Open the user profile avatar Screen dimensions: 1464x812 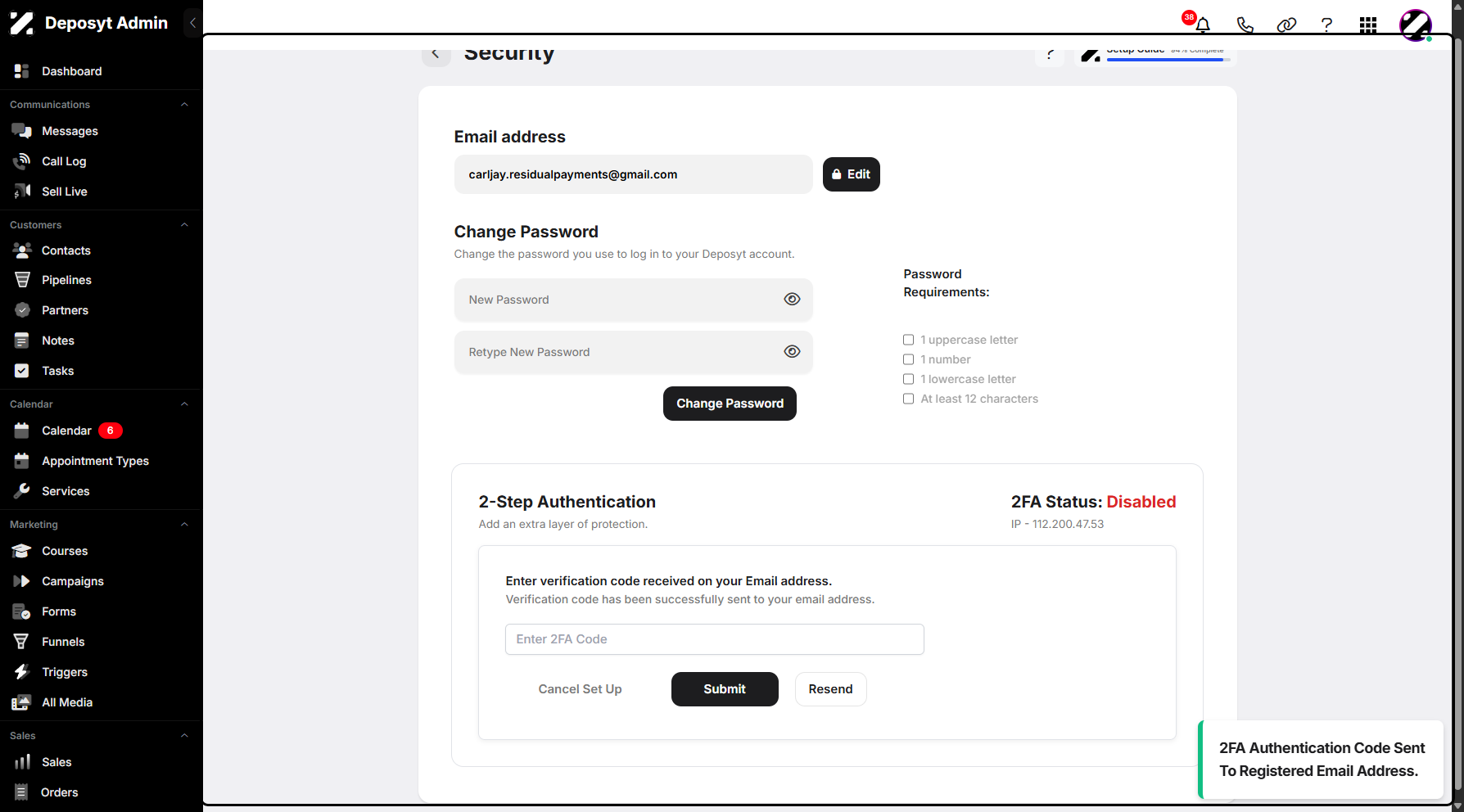click(1415, 25)
